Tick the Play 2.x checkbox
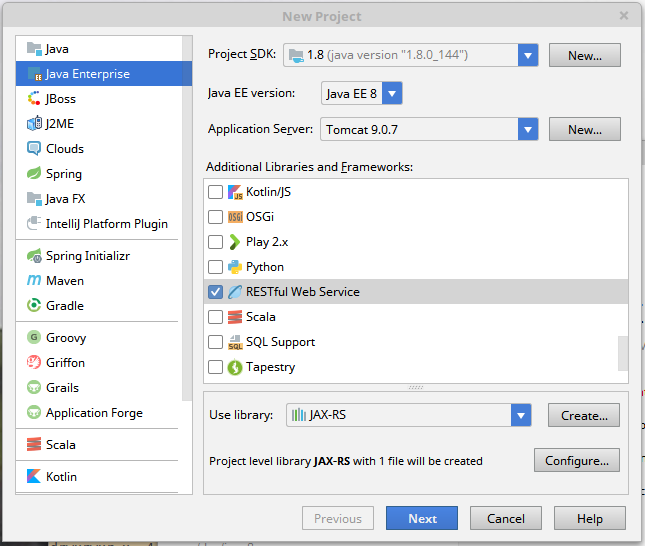Viewport: 645px width, 546px height. 216,242
